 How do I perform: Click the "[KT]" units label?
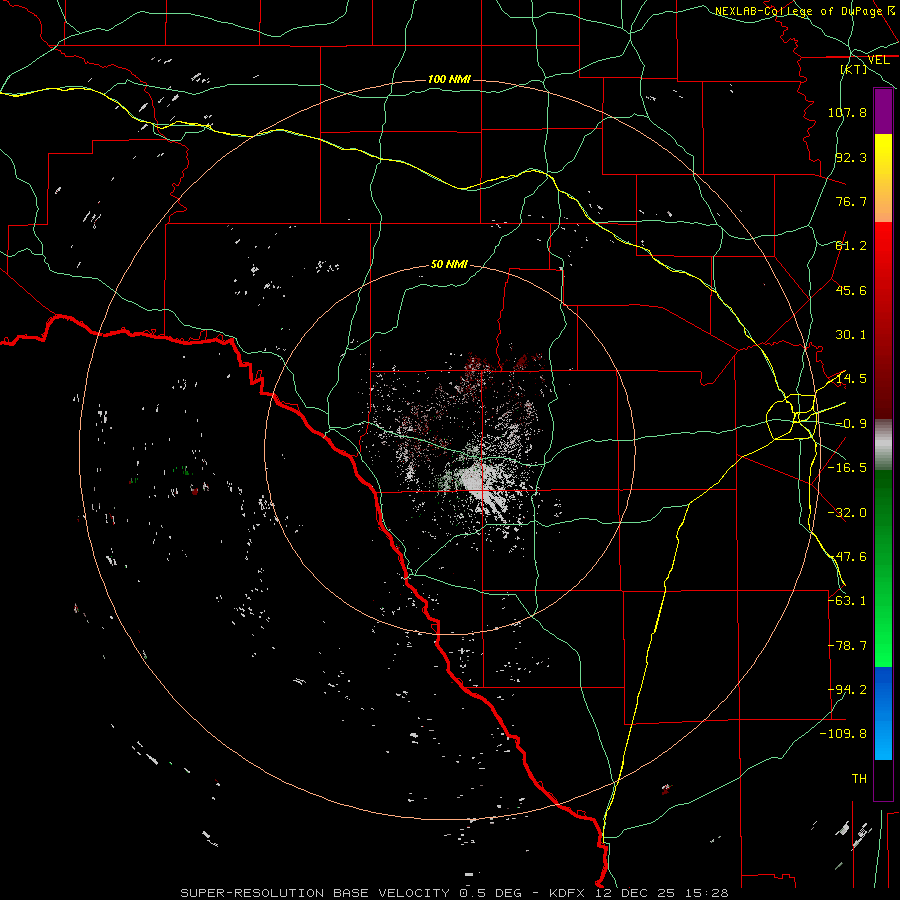tap(854, 69)
